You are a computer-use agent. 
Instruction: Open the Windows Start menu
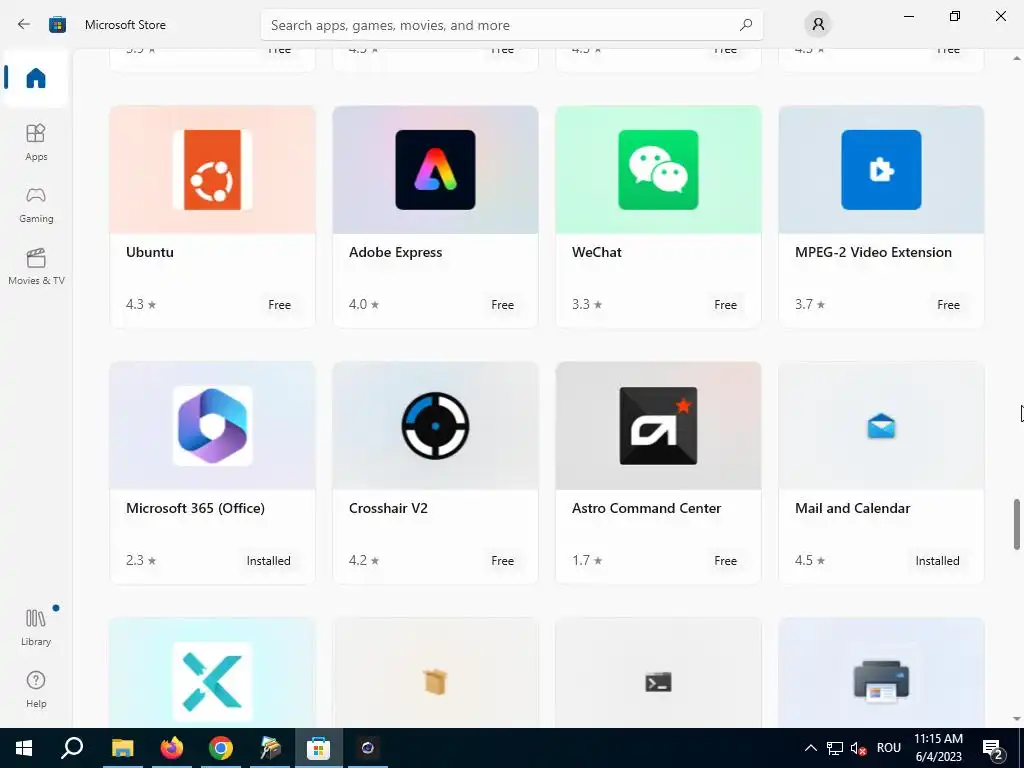[x=24, y=748]
